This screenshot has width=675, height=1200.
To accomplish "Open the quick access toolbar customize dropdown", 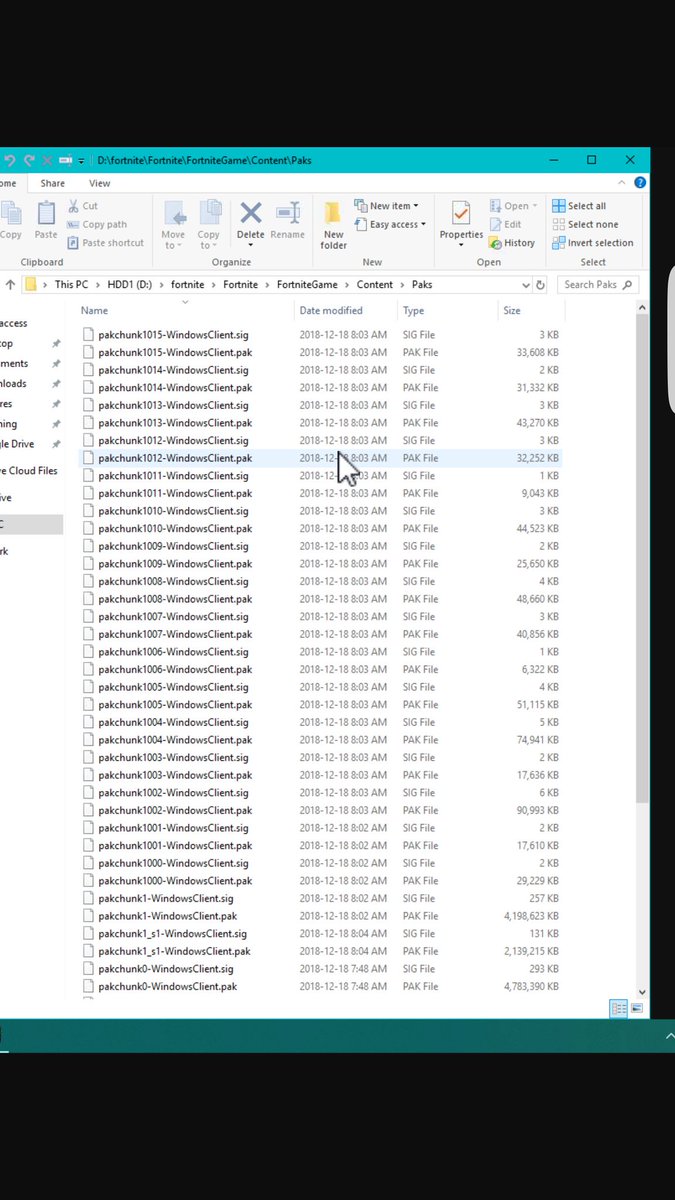I will 81,160.
